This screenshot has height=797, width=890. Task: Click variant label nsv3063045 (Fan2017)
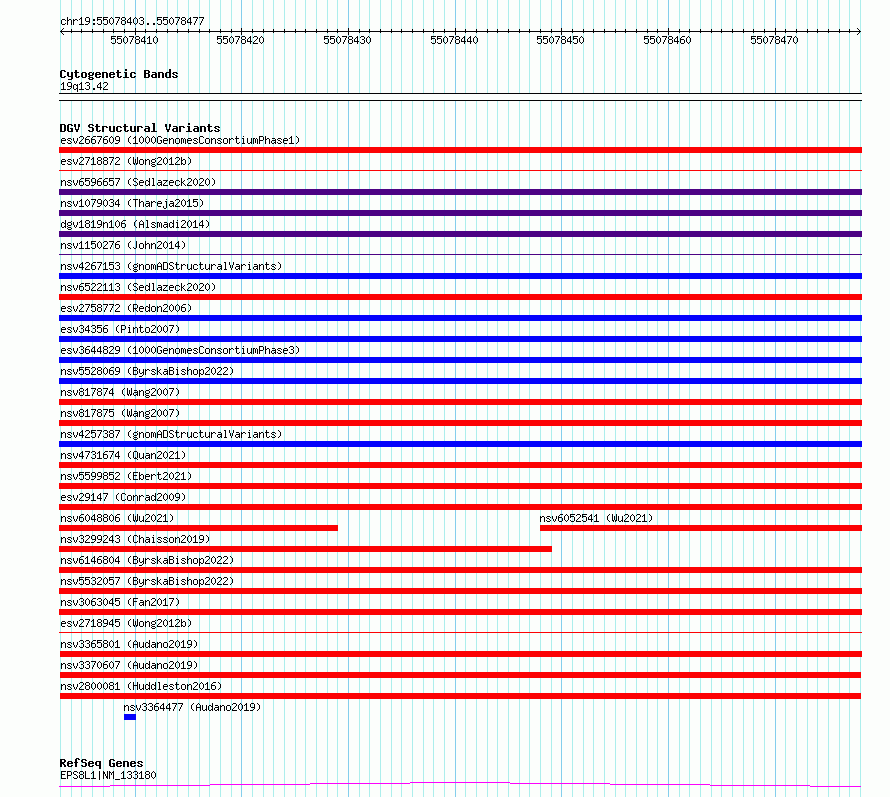tap(120, 602)
